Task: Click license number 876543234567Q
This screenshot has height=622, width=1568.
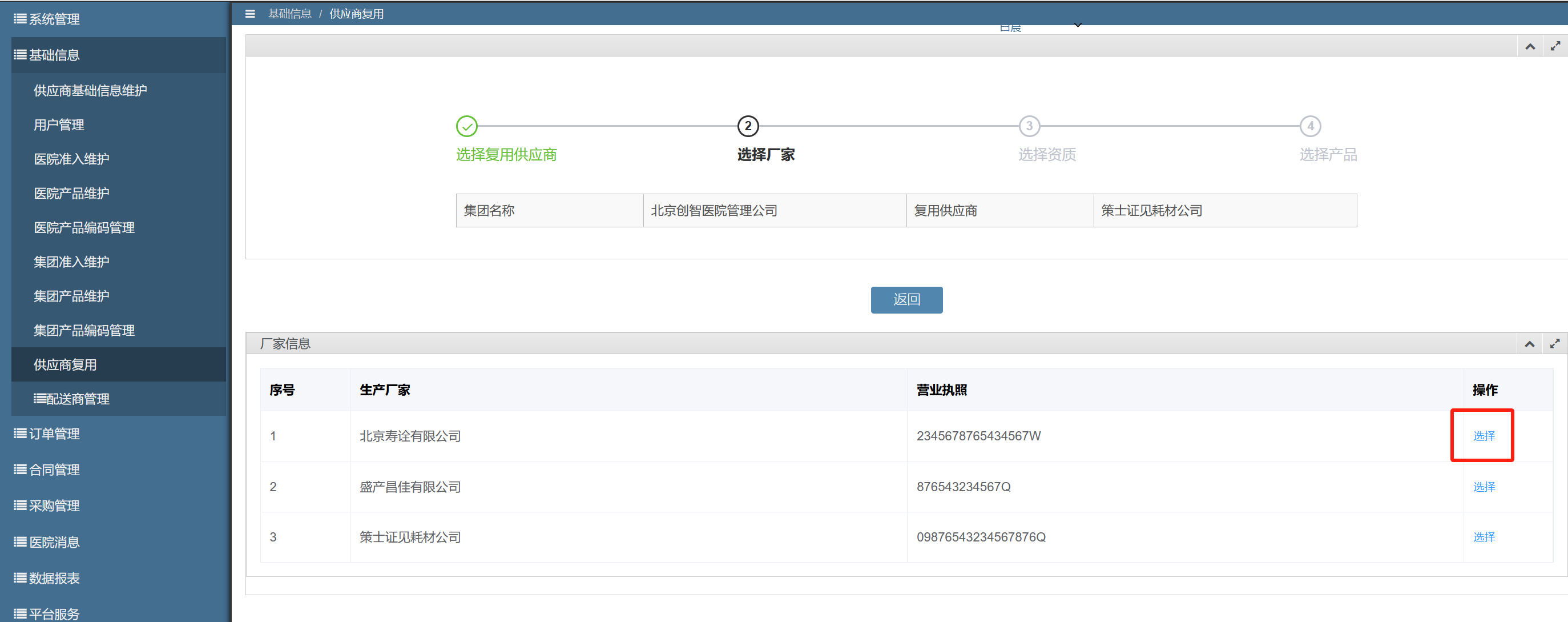Action: click(963, 487)
